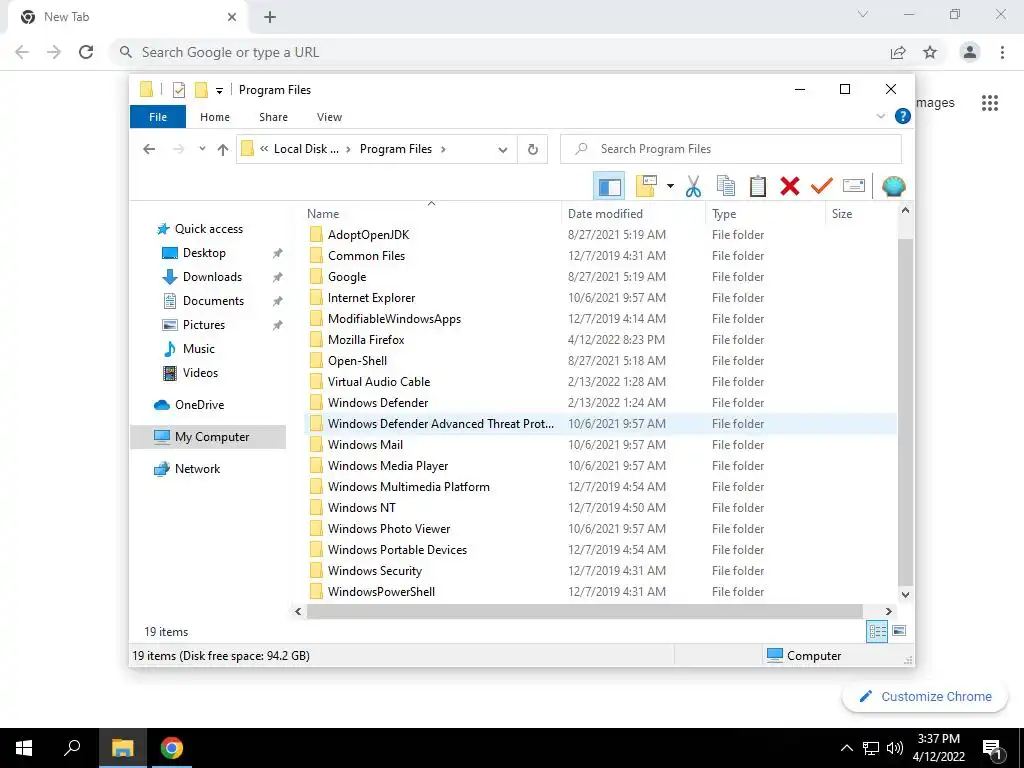Select My Computer in navigation pane
1024x768 pixels.
click(x=209, y=437)
